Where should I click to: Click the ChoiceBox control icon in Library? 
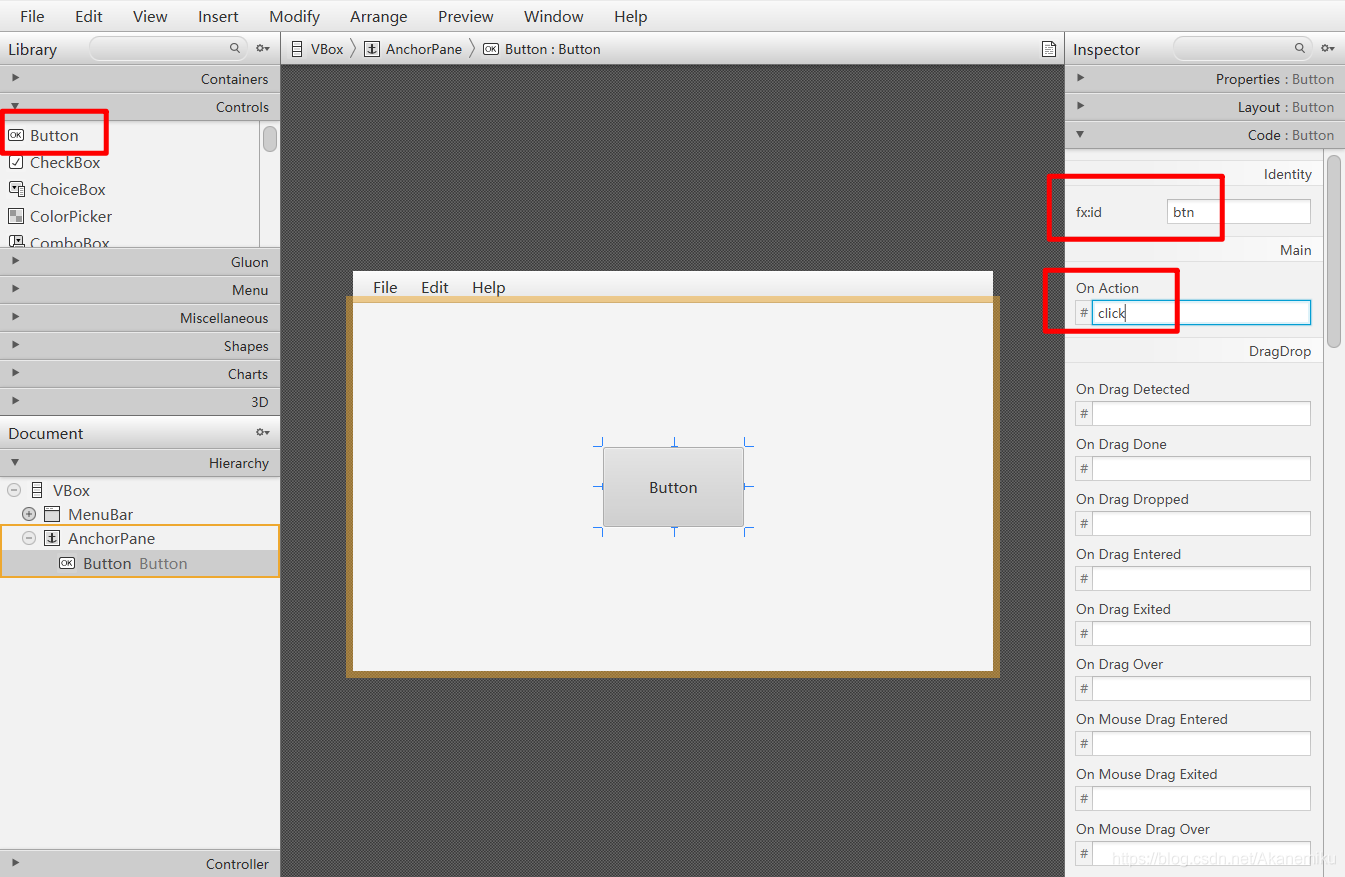click(x=16, y=189)
